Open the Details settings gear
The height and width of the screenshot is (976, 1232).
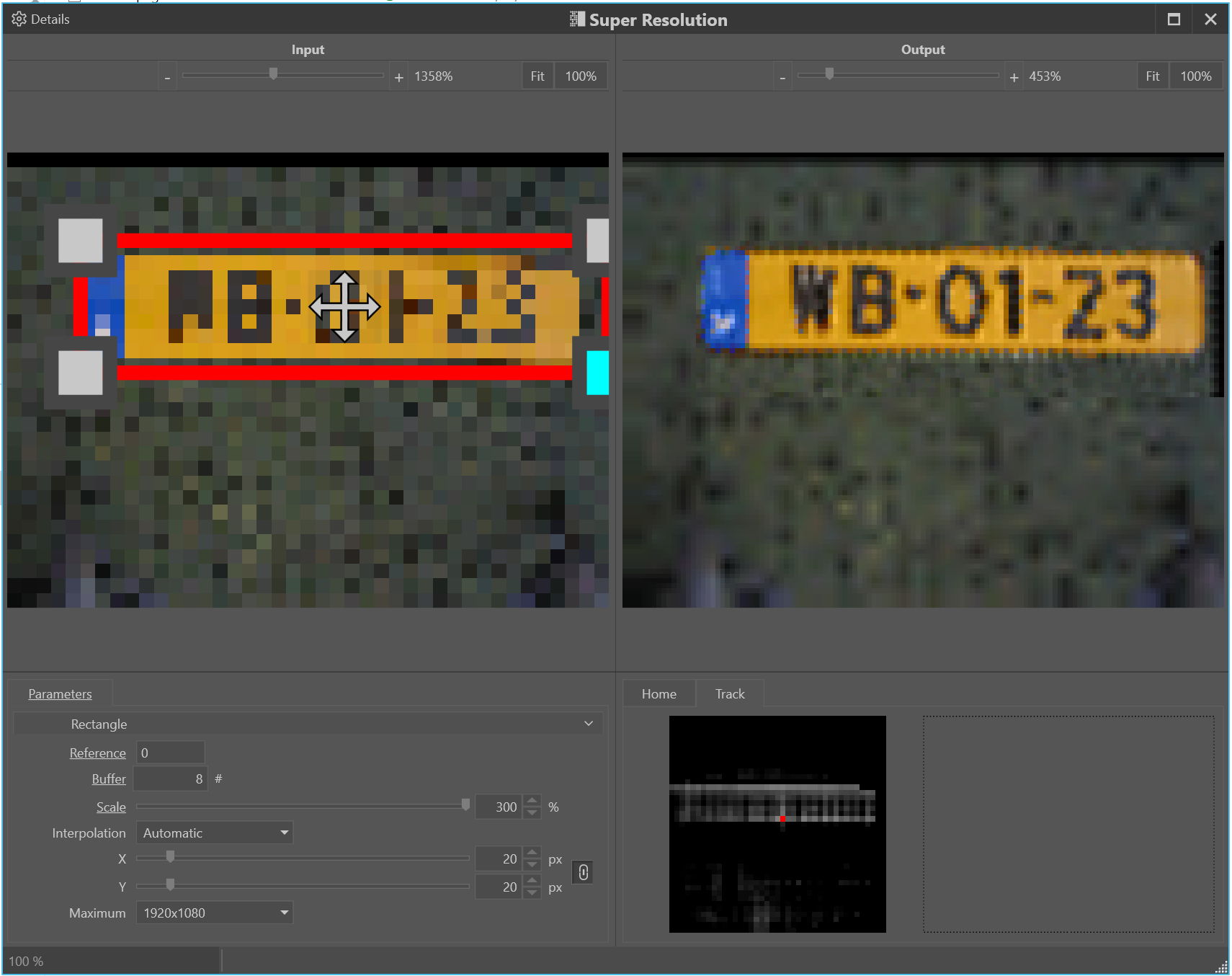19,19
